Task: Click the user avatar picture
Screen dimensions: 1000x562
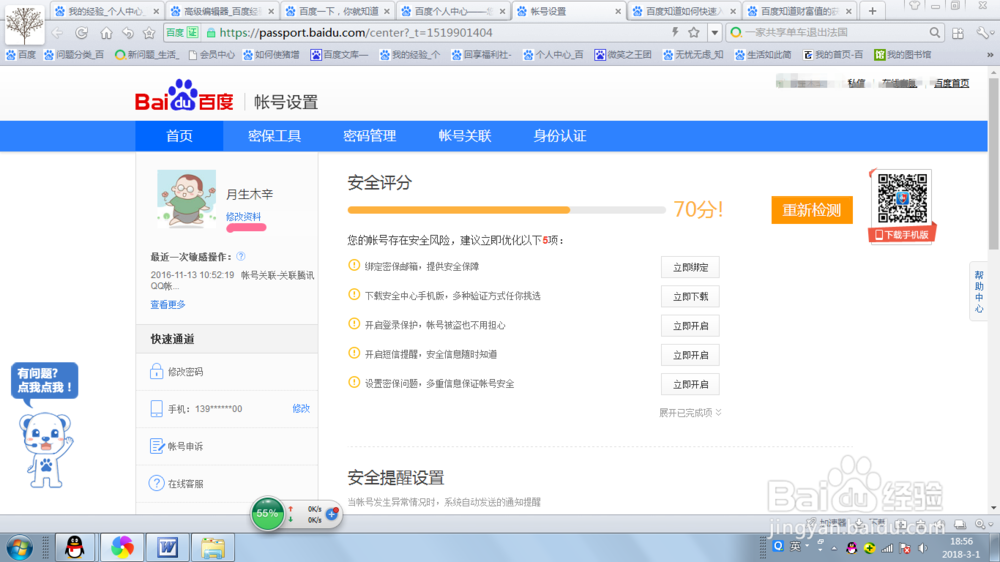Action: click(x=186, y=198)
